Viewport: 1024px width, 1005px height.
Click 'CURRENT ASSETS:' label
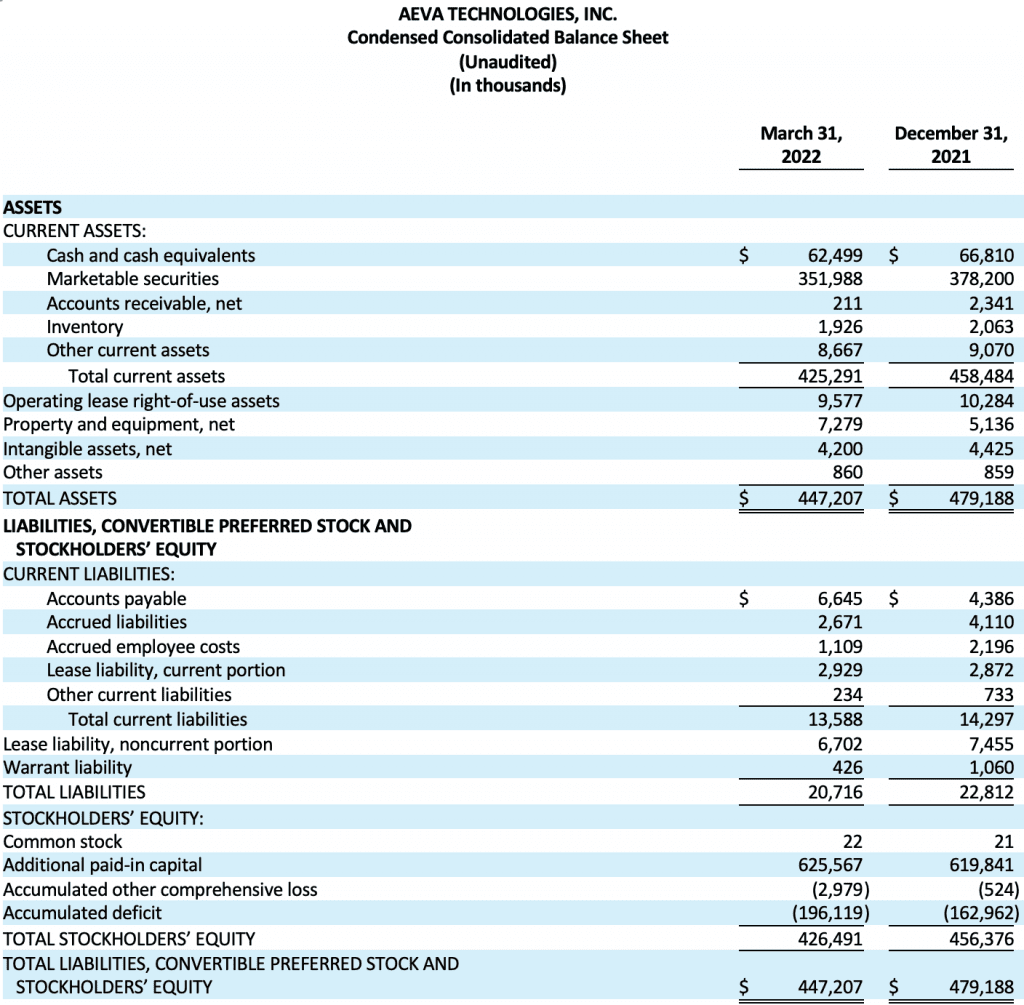click(x=74, y=231)
